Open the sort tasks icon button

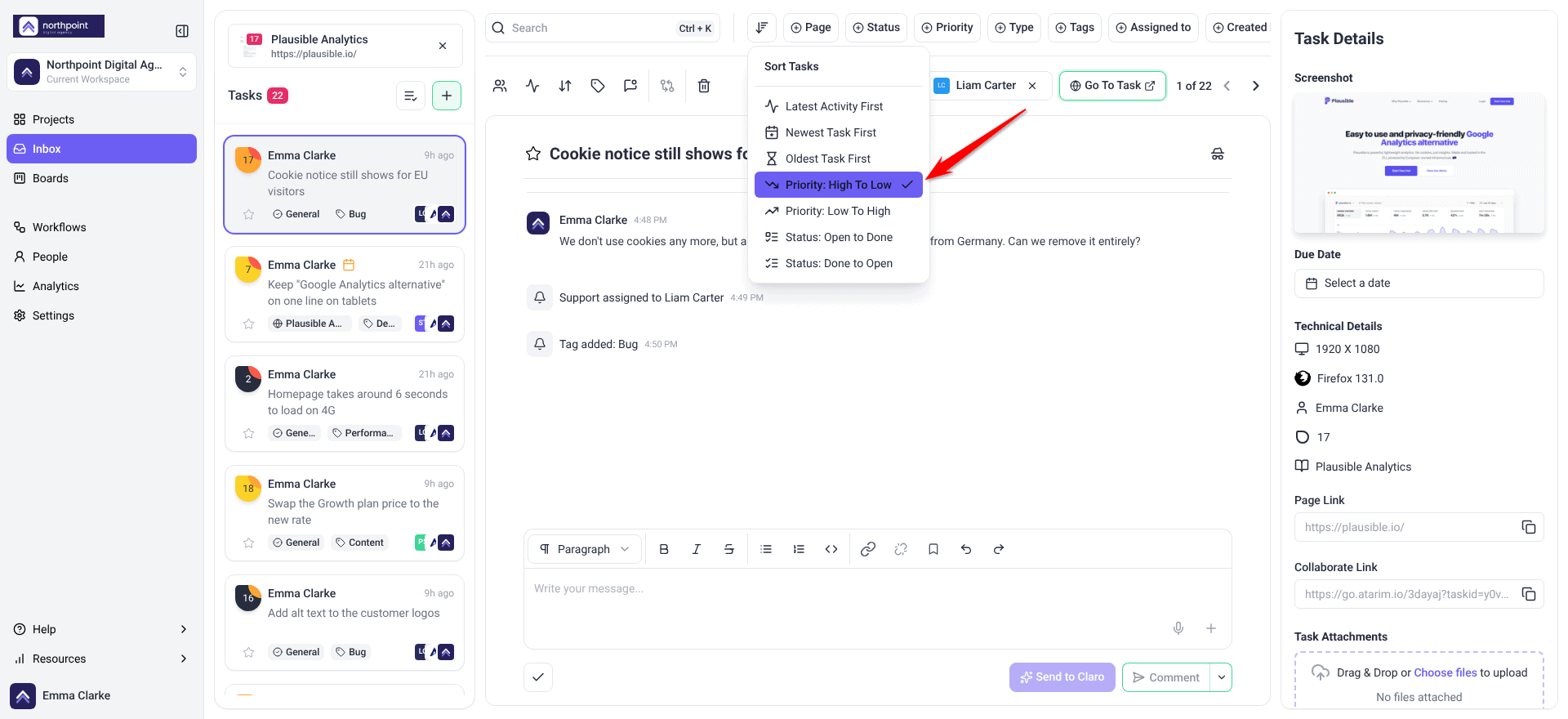(761, 28)
